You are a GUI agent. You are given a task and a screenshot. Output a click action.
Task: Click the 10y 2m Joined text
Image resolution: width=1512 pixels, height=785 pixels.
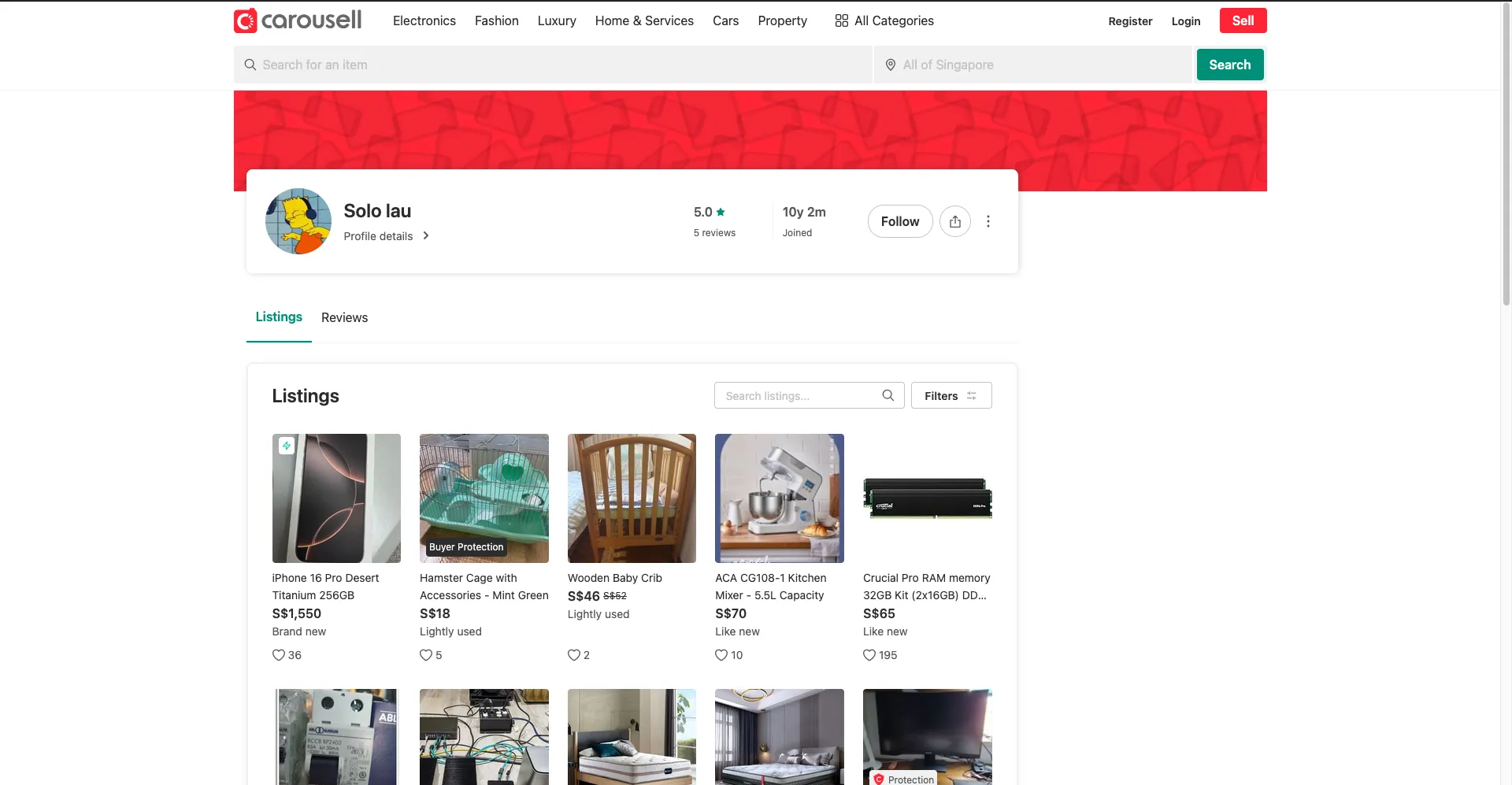(x=804, y=221)
